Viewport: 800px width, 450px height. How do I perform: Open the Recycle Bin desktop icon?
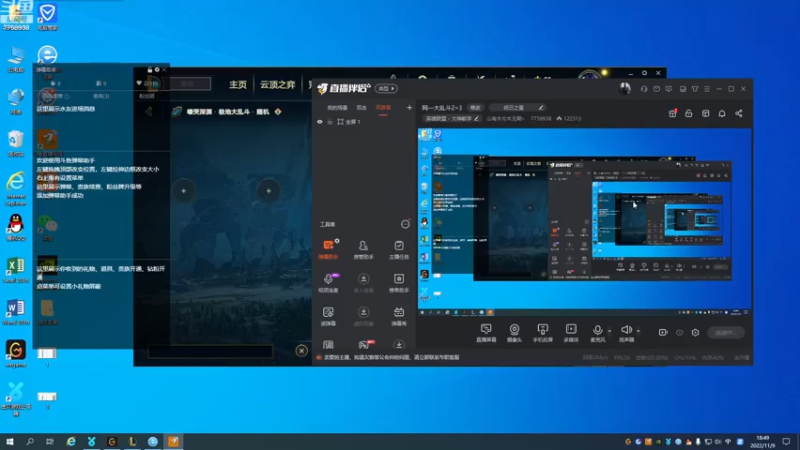(x=16, y=143)
